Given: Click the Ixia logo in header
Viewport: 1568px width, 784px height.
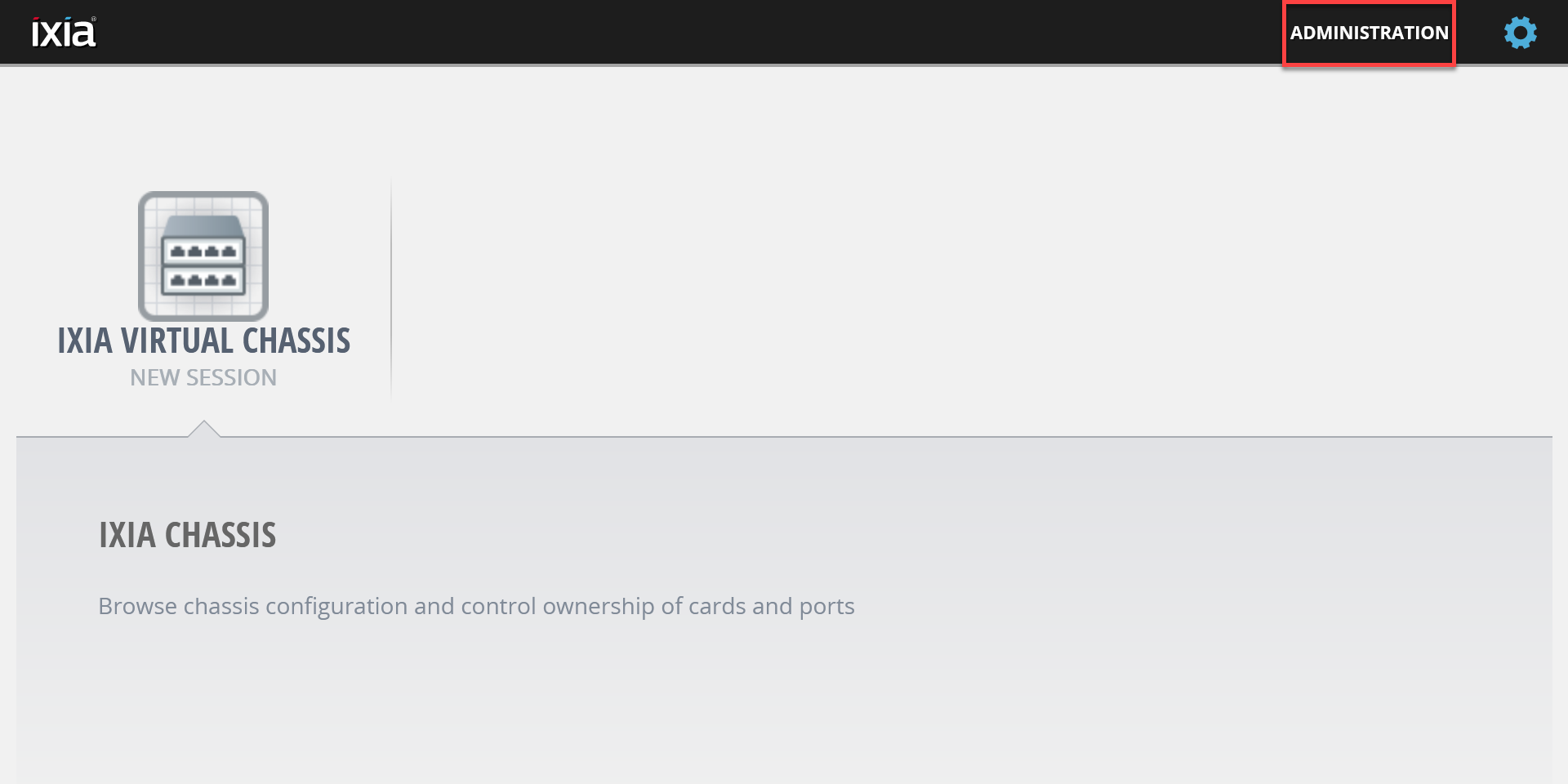Looking at the screenshot, I should pos(64,32).
